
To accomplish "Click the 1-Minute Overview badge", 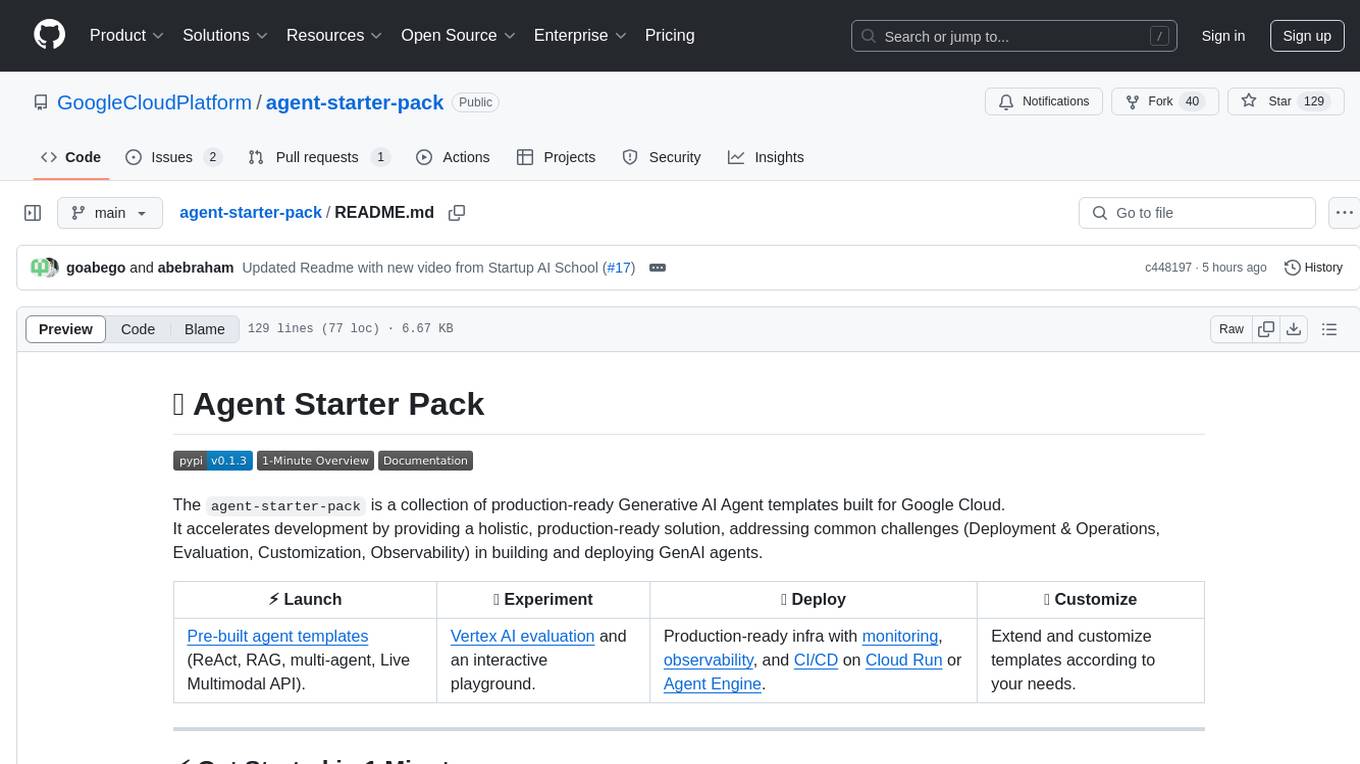I will [315, 461].
